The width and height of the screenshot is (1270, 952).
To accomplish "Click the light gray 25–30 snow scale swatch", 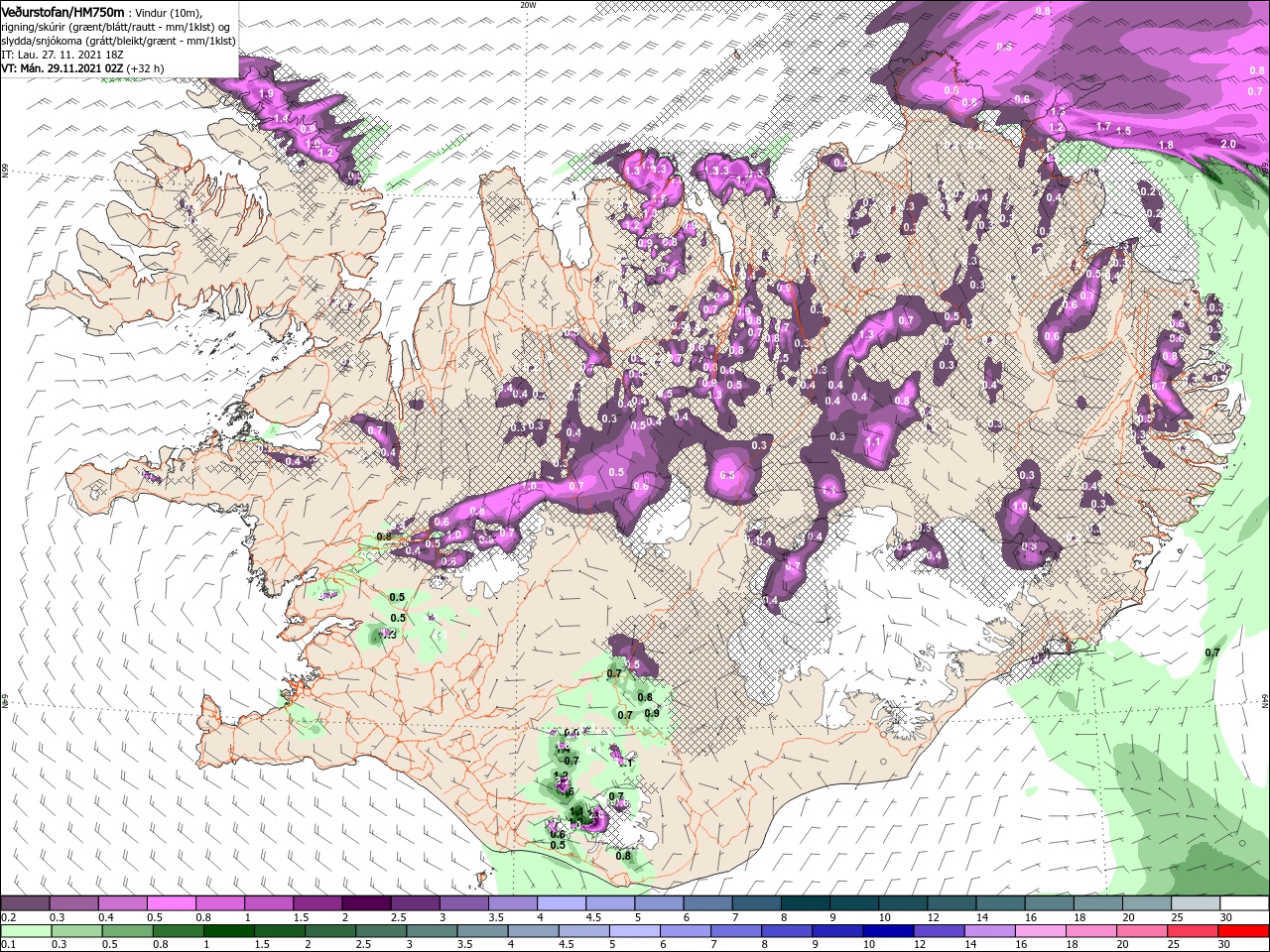I will [x=1195, y=903].
